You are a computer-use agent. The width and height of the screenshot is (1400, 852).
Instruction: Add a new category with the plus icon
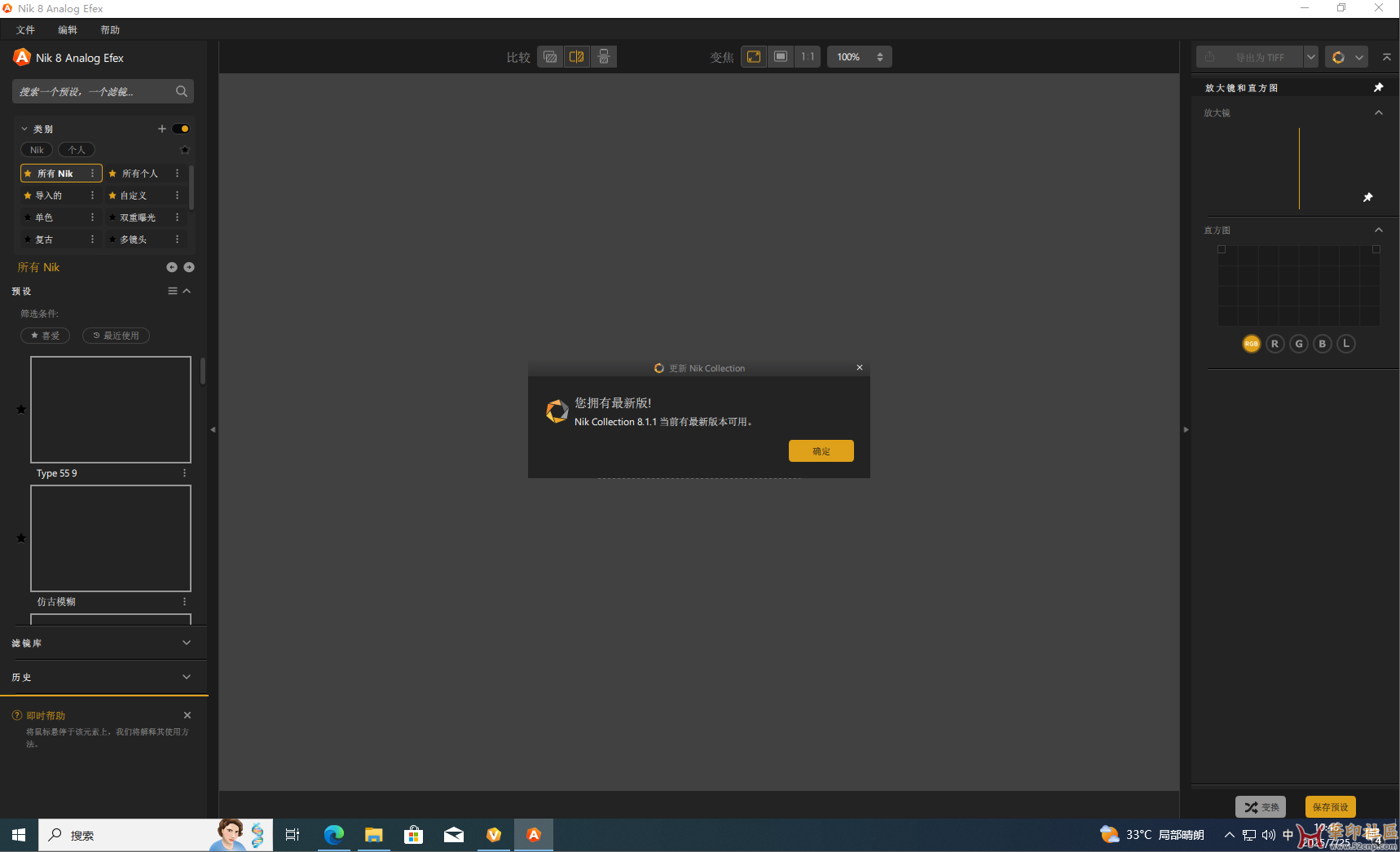coord(161,129)
